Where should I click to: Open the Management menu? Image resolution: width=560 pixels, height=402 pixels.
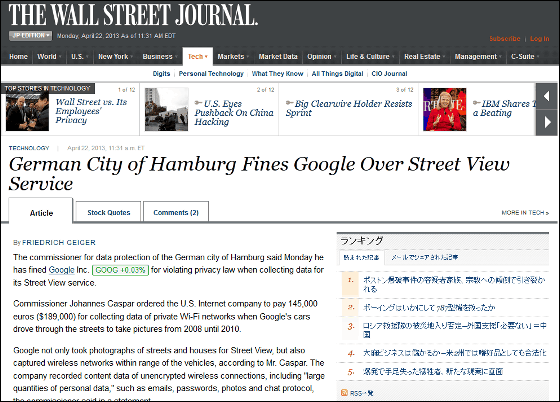(478, 56)
